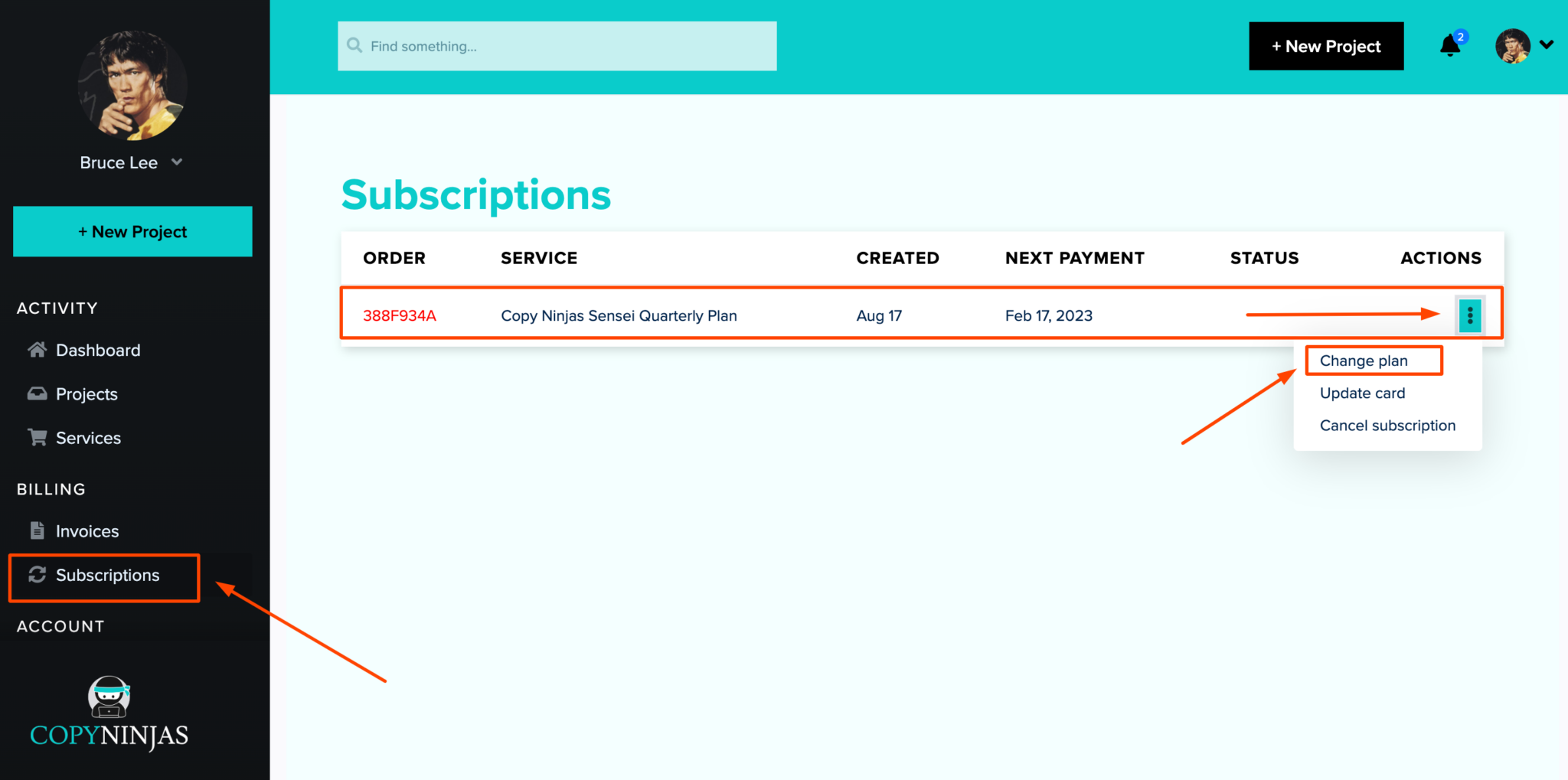
Task: Open Invoices under Billing
Action: point(87,531)
